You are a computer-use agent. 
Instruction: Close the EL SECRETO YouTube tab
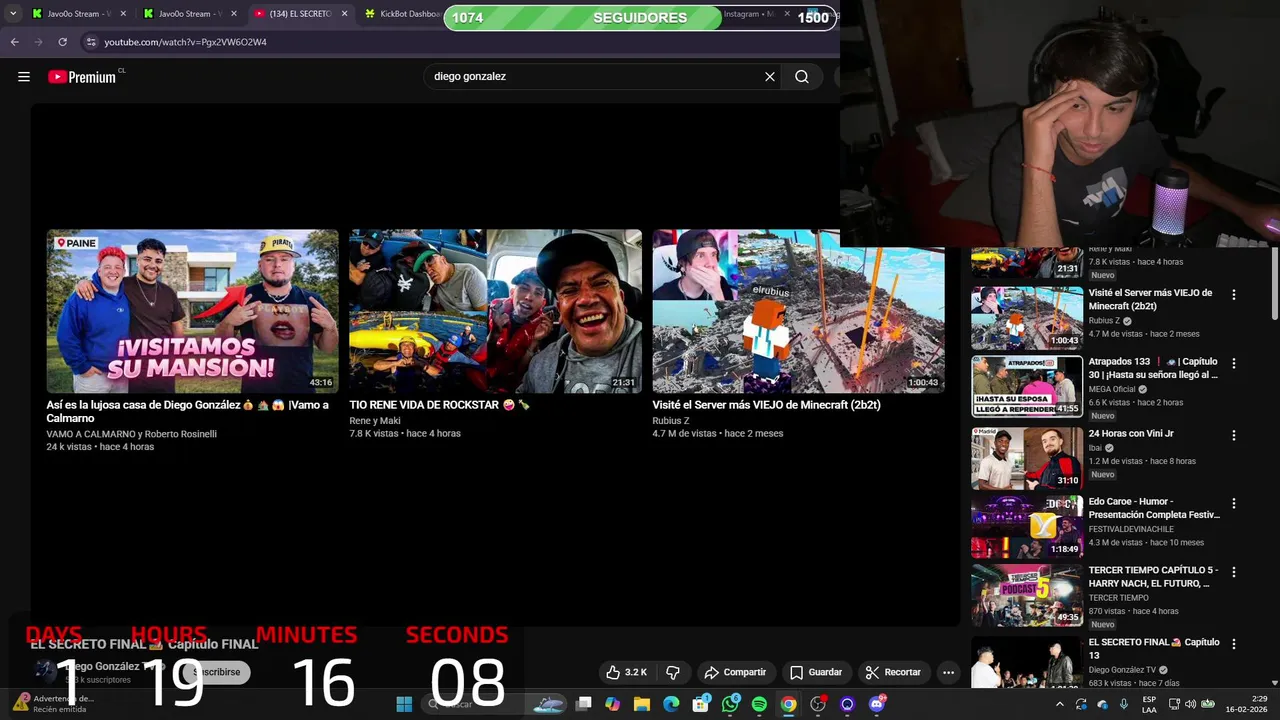[x=345, y=14]
